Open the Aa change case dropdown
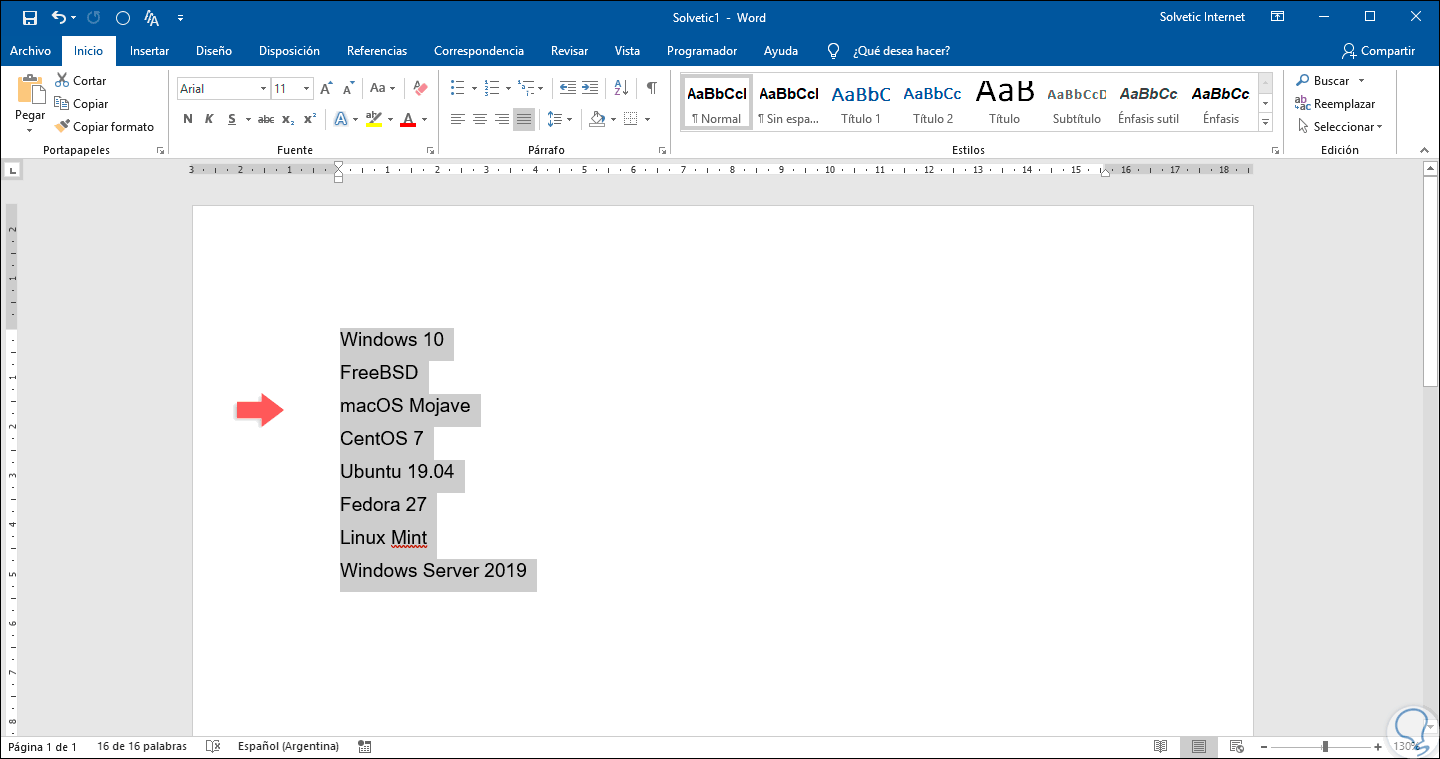The image size is (1440, 759). point(383,89)
